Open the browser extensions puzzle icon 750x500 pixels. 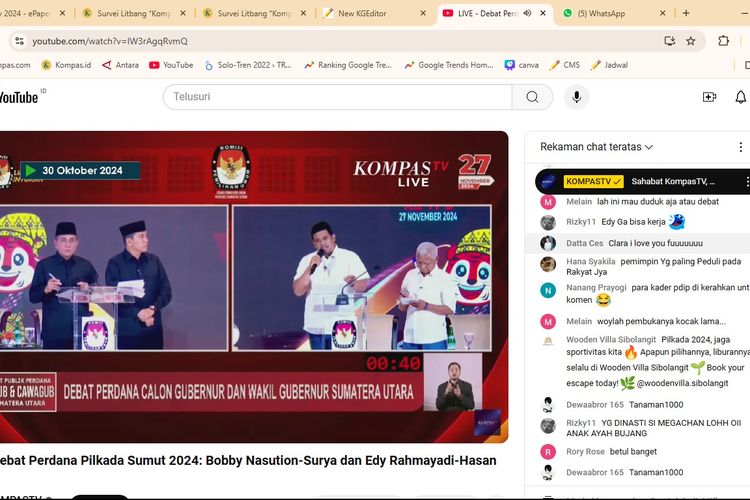pyautogui.click(x=724, y=41)
